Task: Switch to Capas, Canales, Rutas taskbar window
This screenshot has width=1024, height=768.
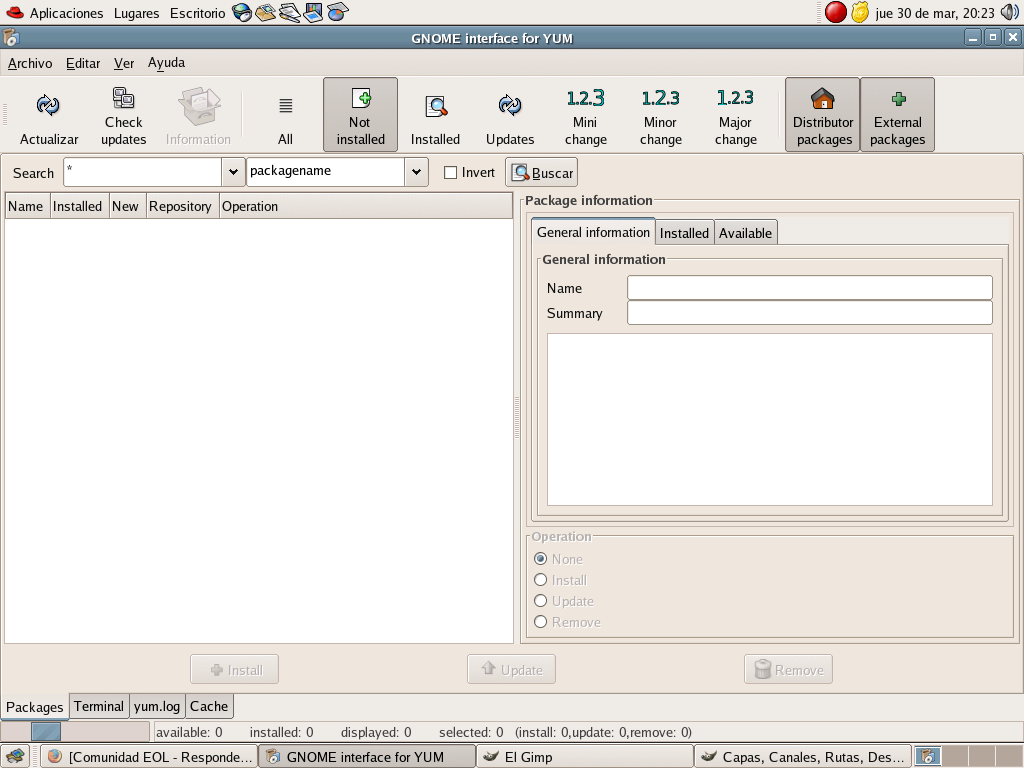Action: click(x=803, y=757)
